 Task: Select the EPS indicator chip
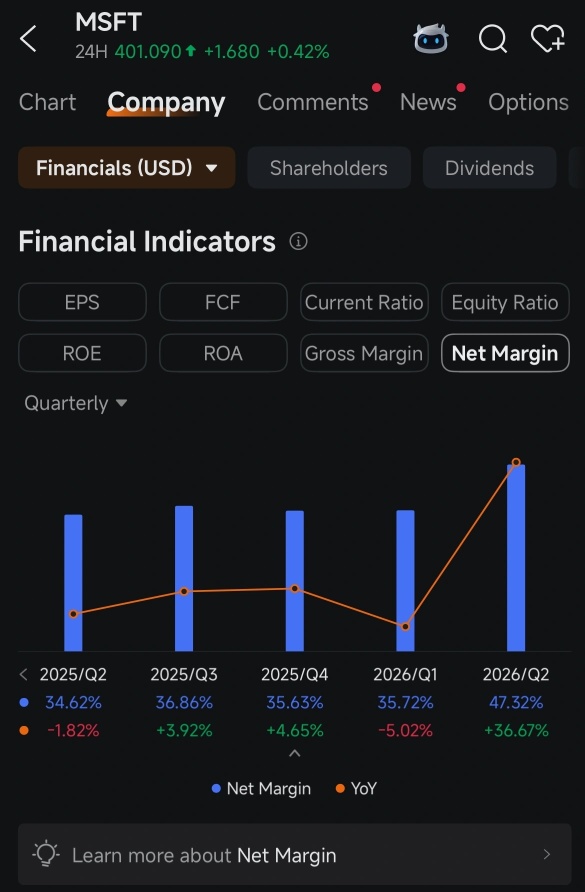click(x=83, y=302)
